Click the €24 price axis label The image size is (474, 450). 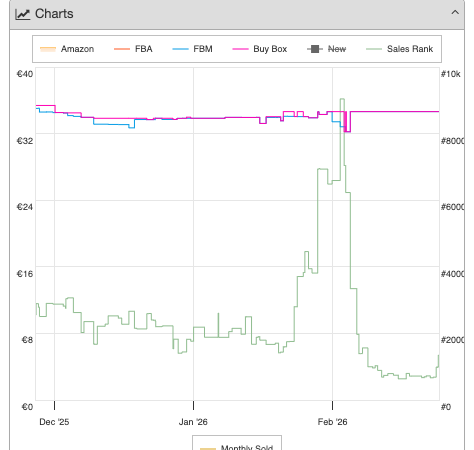25,207
